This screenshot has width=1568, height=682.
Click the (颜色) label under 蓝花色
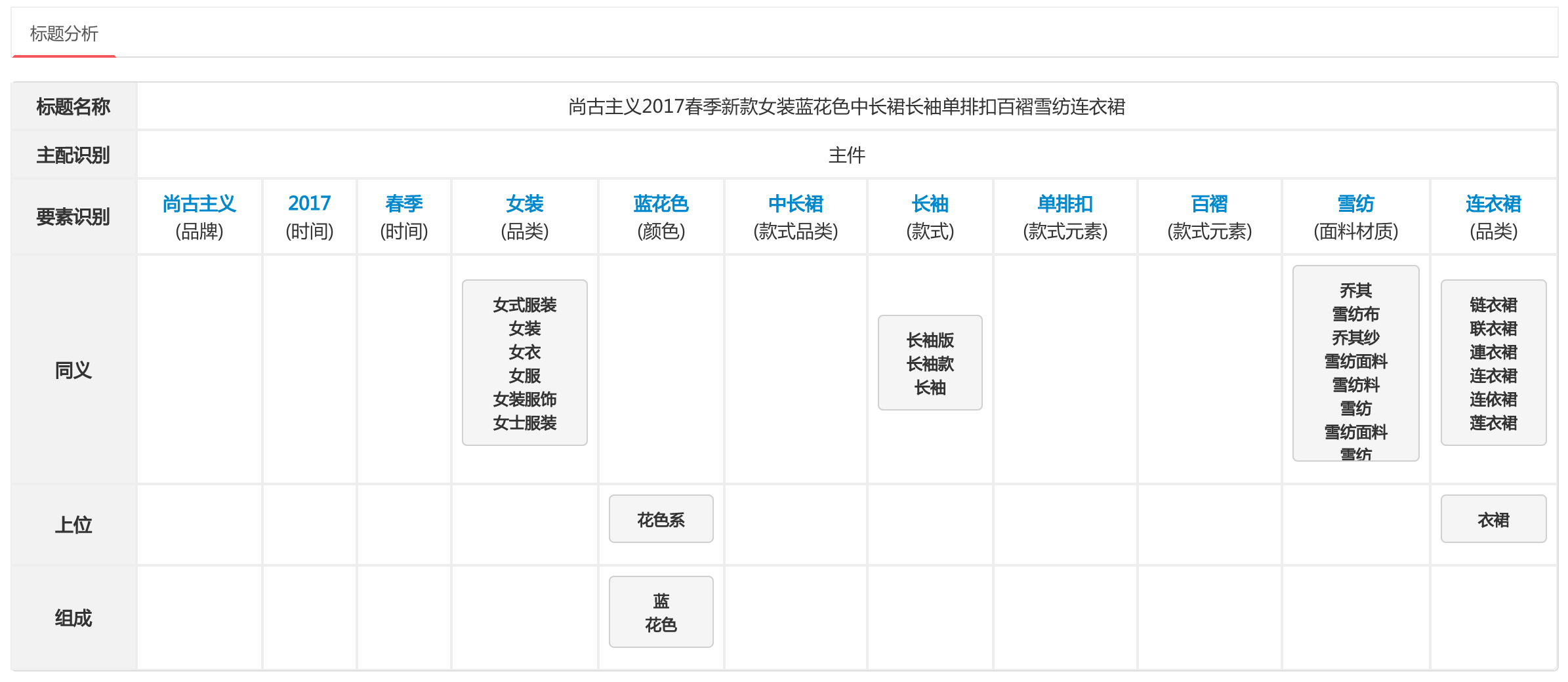coord(661,231)
